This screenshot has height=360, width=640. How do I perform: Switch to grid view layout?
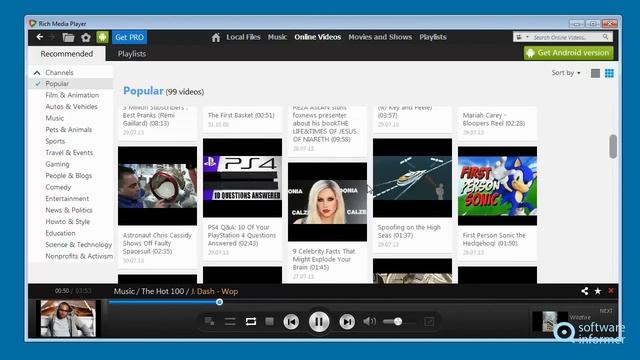point(609,73)
